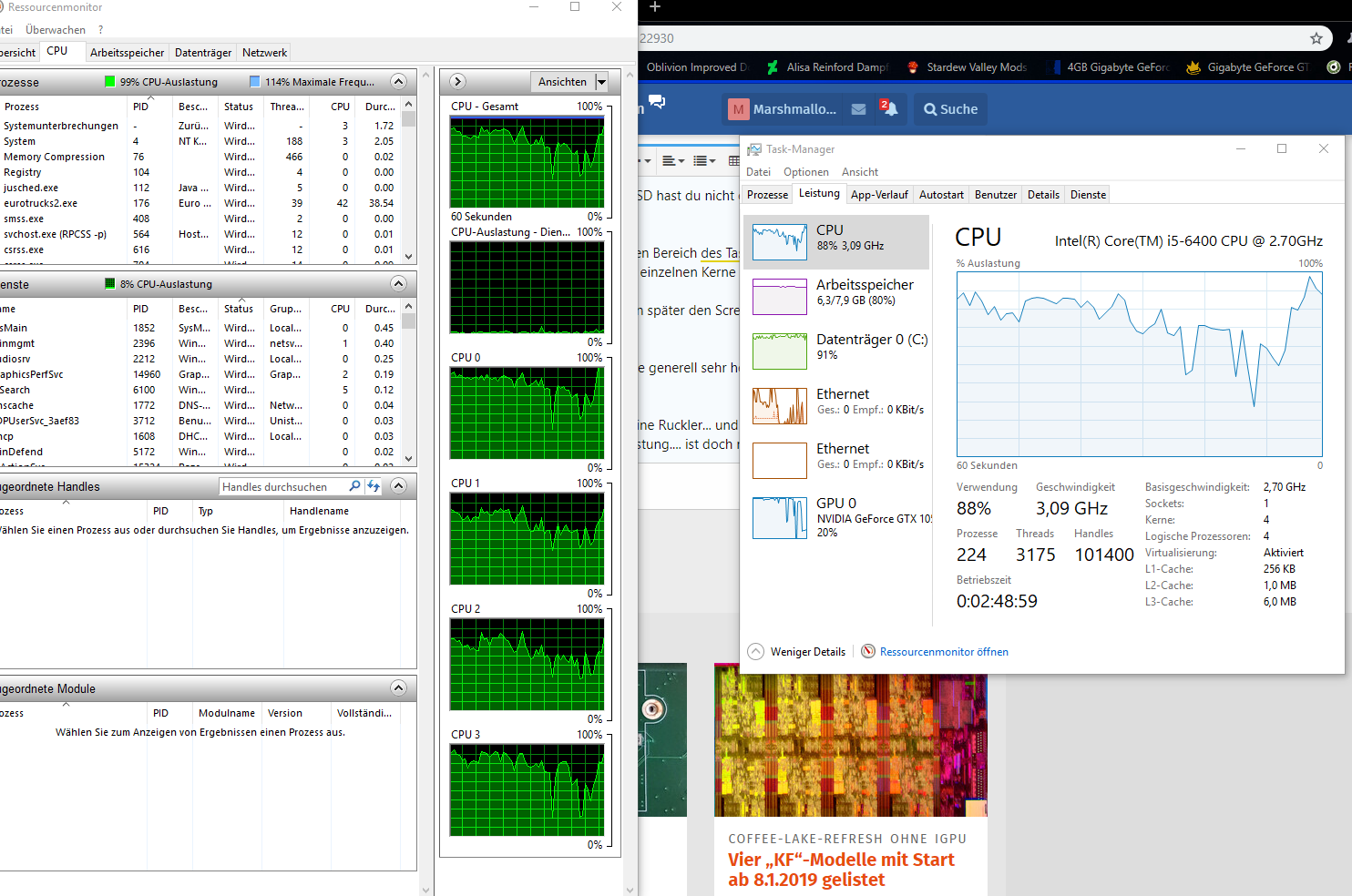Viewport: 1352px width, 896px height.
Task: Open the Datei menu in Task-Manager
Action: point(758,172)
